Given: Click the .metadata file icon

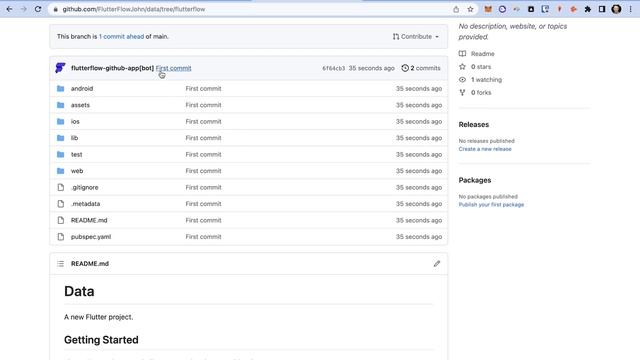Looking at the screenshot, I should coord(61,204).
